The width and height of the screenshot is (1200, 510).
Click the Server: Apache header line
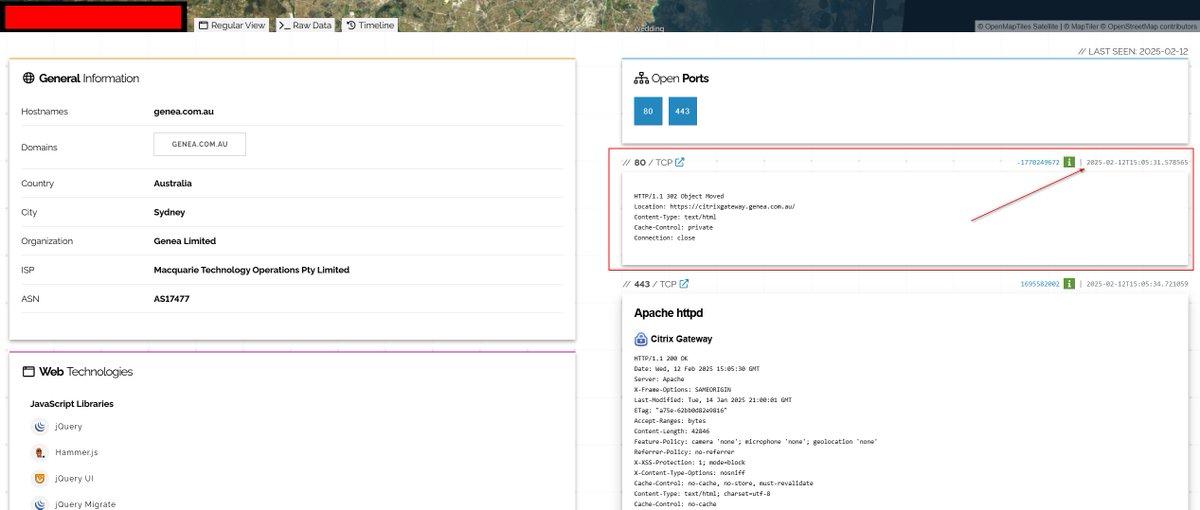pyautogui.click(x=661, y=378)
